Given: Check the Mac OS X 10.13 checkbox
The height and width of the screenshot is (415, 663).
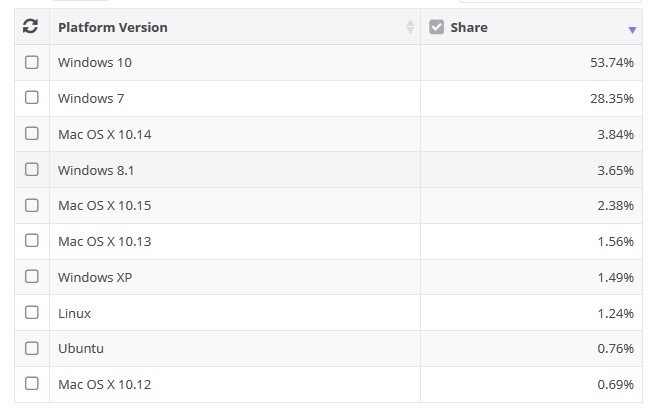Looking at the screenshot, I should coord(32,241).
